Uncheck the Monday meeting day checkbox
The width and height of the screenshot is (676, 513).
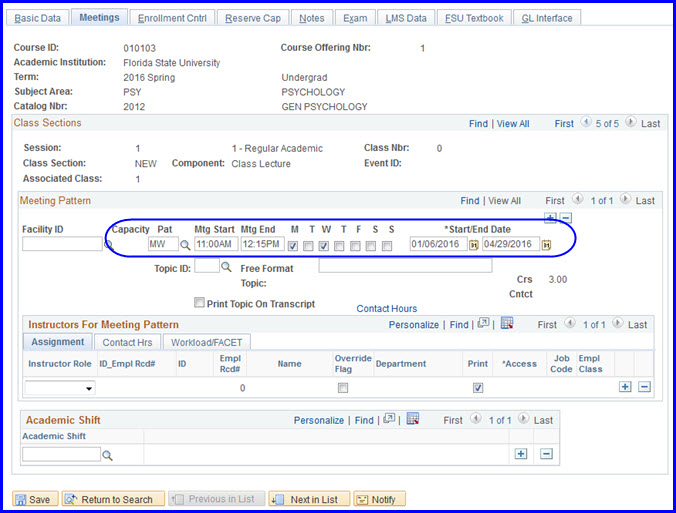click(292, 245)
